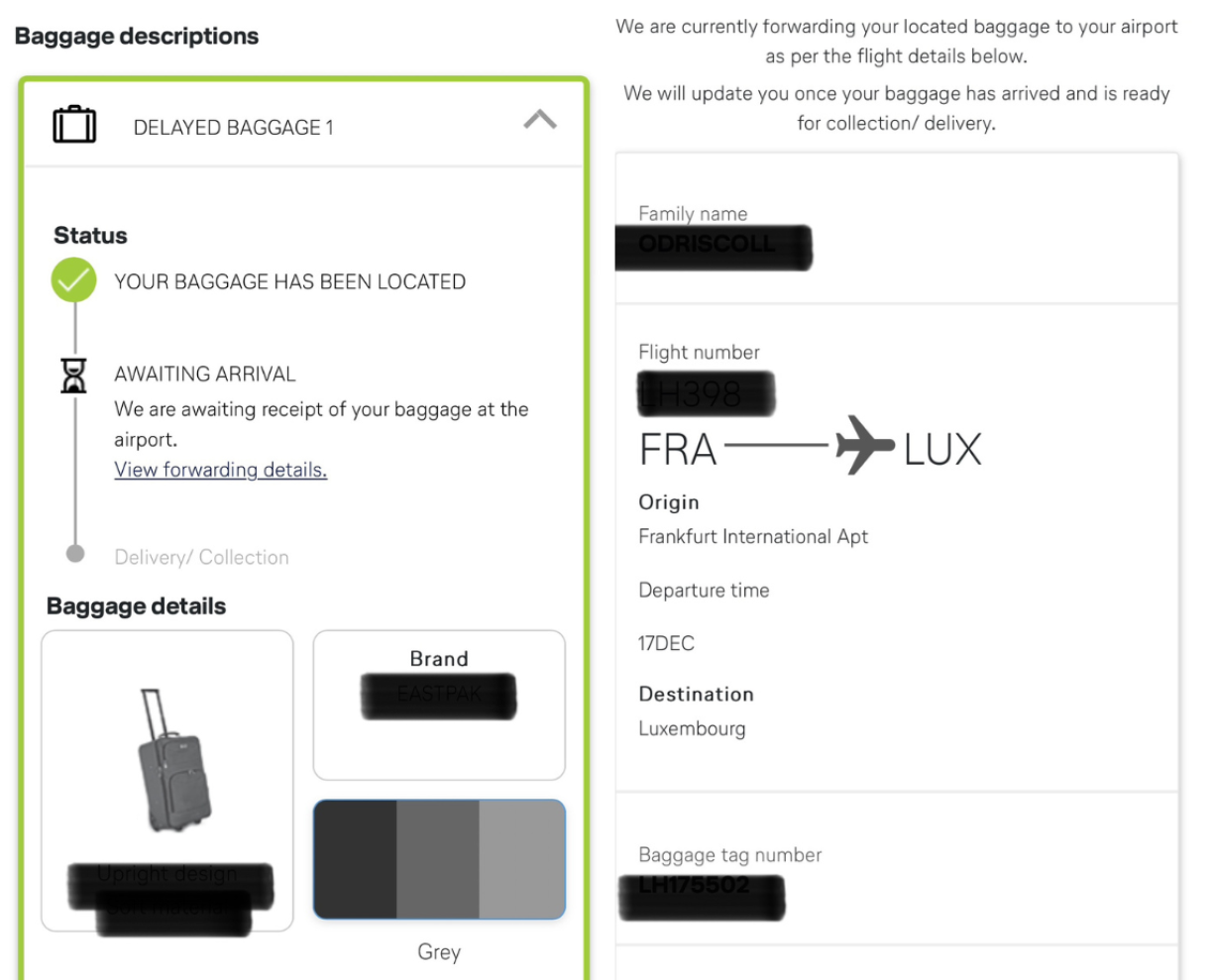The width and height of the screenshot is (1213, 980).
Task: Click the suitcase icon beside Delayed Baggage 1
Action: [74, 126]
